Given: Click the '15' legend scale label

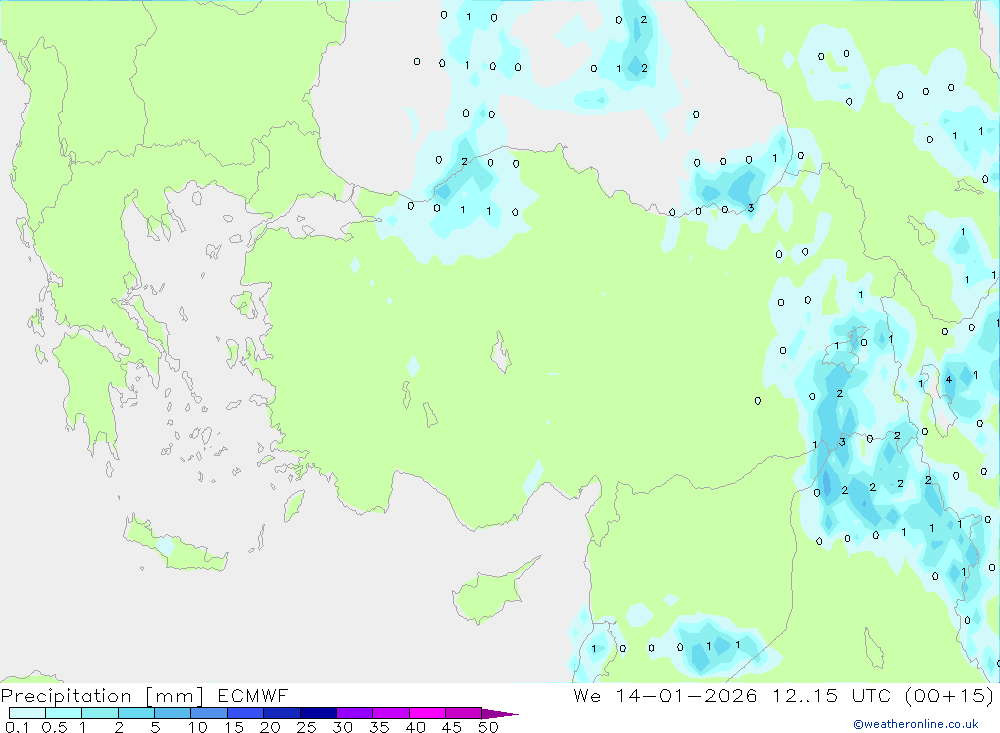Looking at the screenshot, I should point(234,727).
